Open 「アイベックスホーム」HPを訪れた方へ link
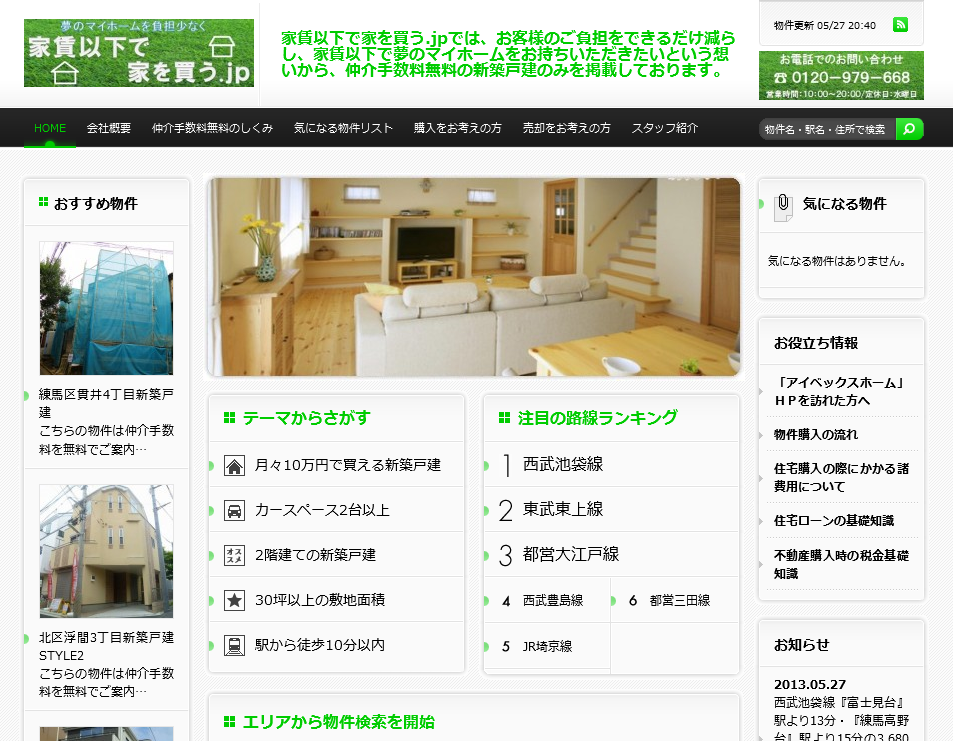 pyautogui.click(x=841, y=391)
